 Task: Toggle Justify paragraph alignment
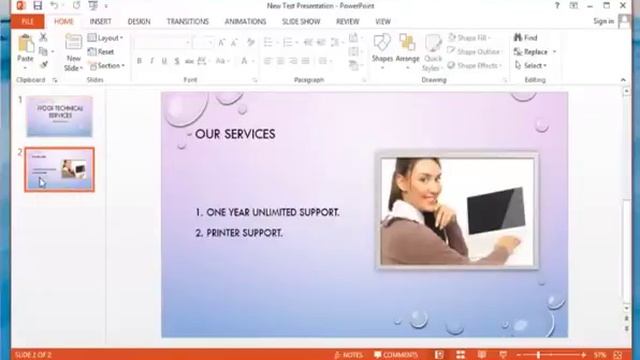click(306, 61)
